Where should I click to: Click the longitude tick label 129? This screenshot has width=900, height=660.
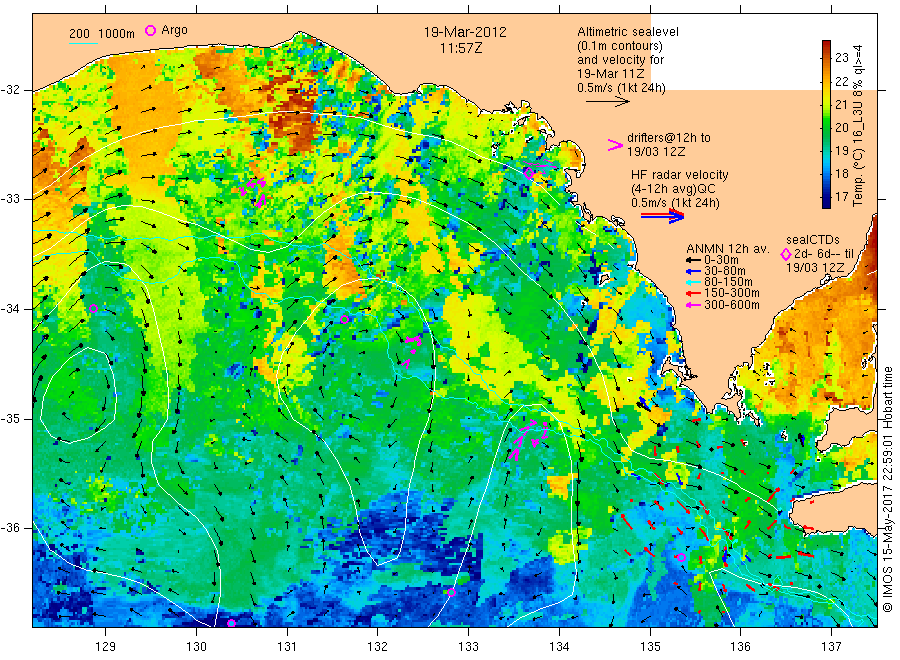click(x=106, y=647)
